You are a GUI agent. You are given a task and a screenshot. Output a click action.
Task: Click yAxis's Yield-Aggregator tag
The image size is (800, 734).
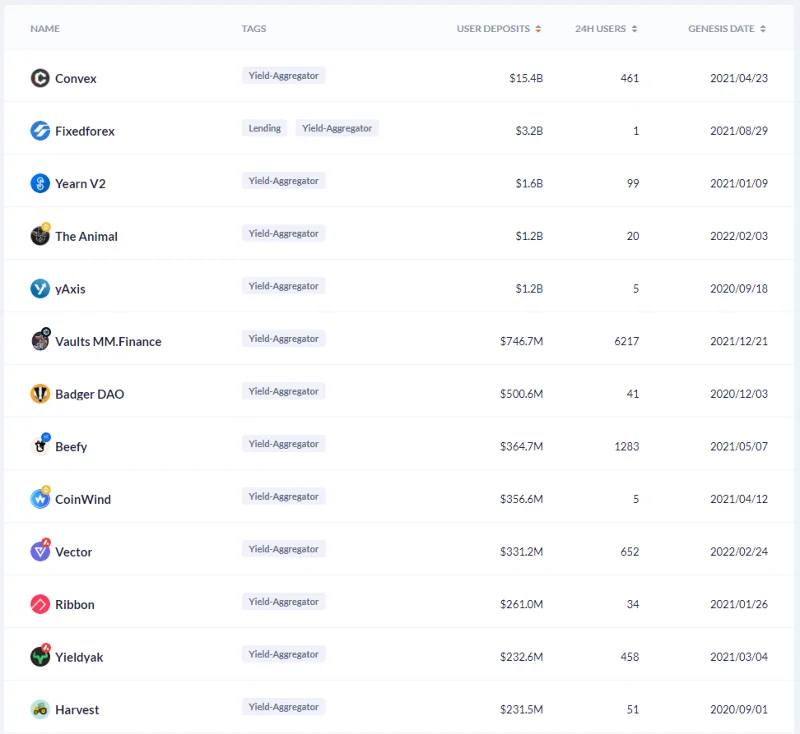tap(284, 286)
